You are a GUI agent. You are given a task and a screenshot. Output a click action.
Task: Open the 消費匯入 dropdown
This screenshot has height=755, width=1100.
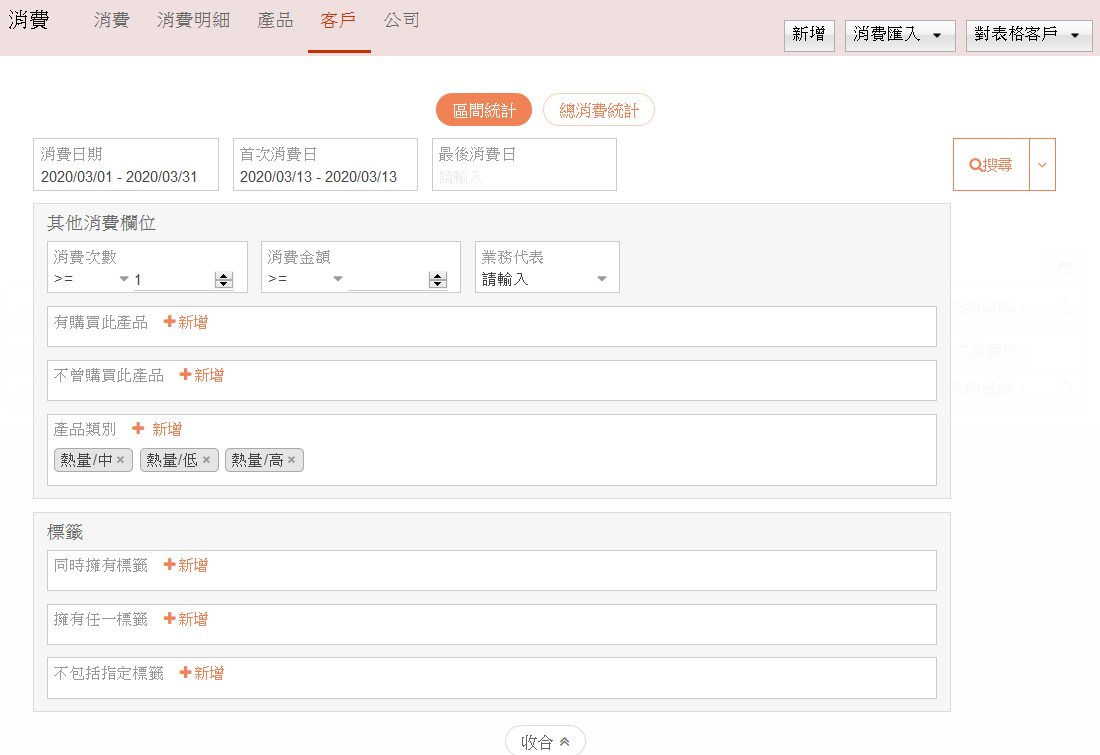coord(899,35)
